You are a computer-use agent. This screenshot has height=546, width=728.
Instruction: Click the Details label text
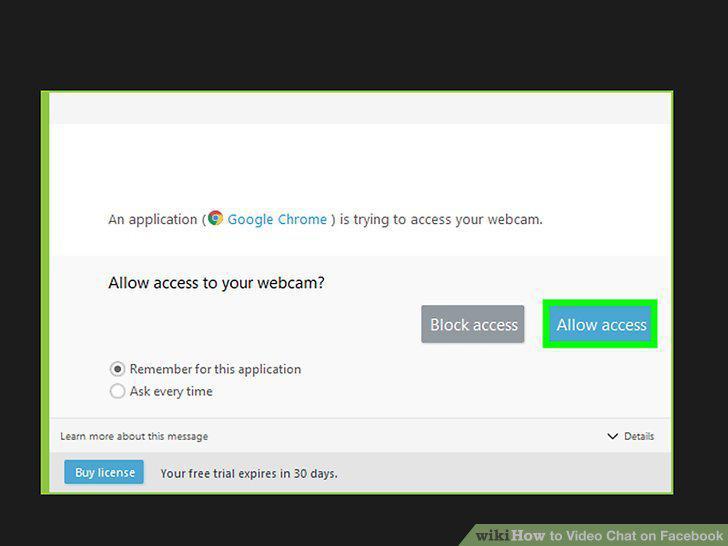pos(639,436)
